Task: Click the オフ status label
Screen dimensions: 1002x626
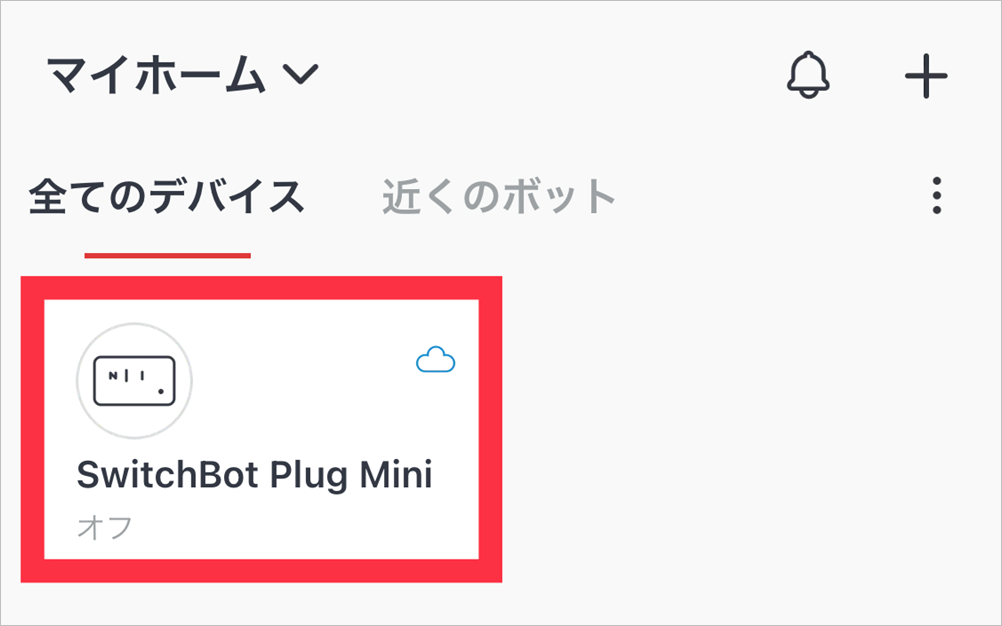Action: pyautogui.click(x=104, y=528)
